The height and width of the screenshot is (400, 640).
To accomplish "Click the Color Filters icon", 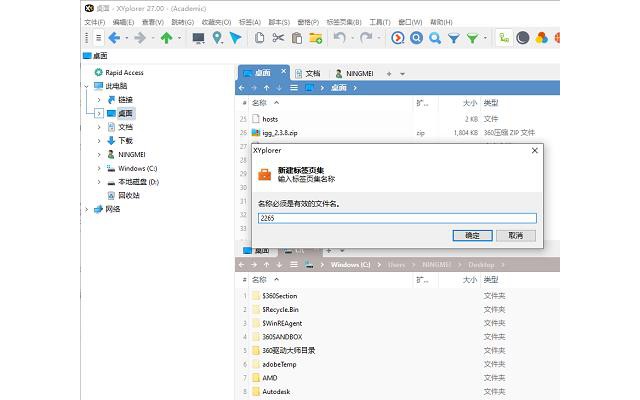I will coord(542,38).
